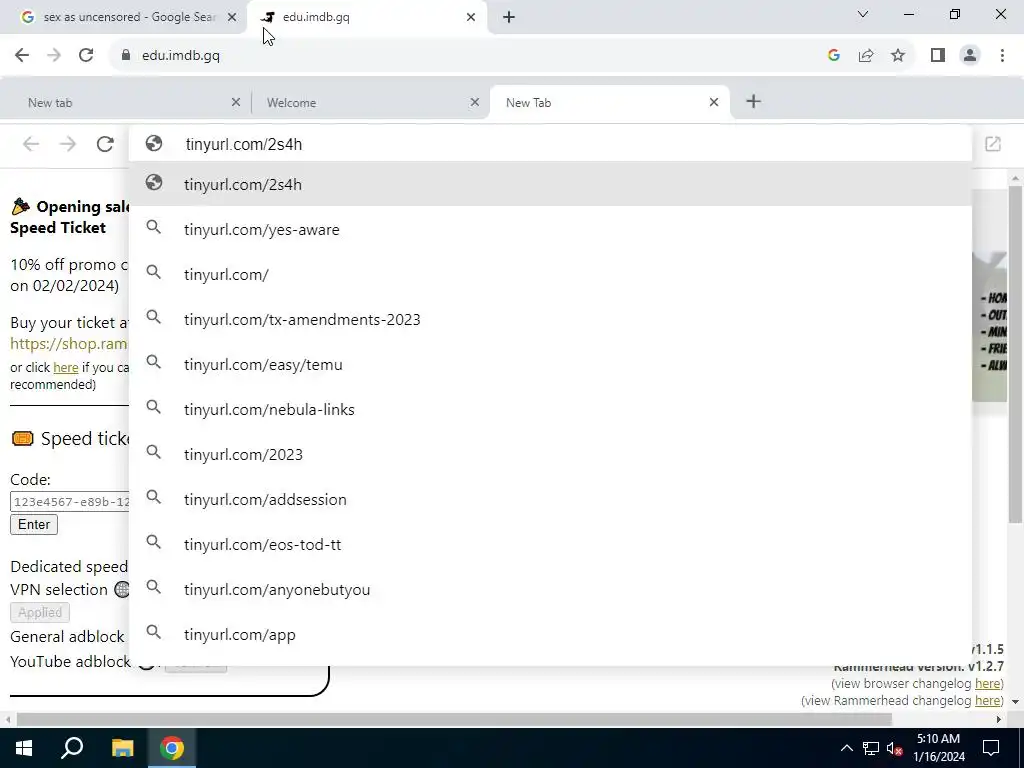Open the taskbar clock showing 5:10 AM
The image size is (1024, 768).
point(939,748)
